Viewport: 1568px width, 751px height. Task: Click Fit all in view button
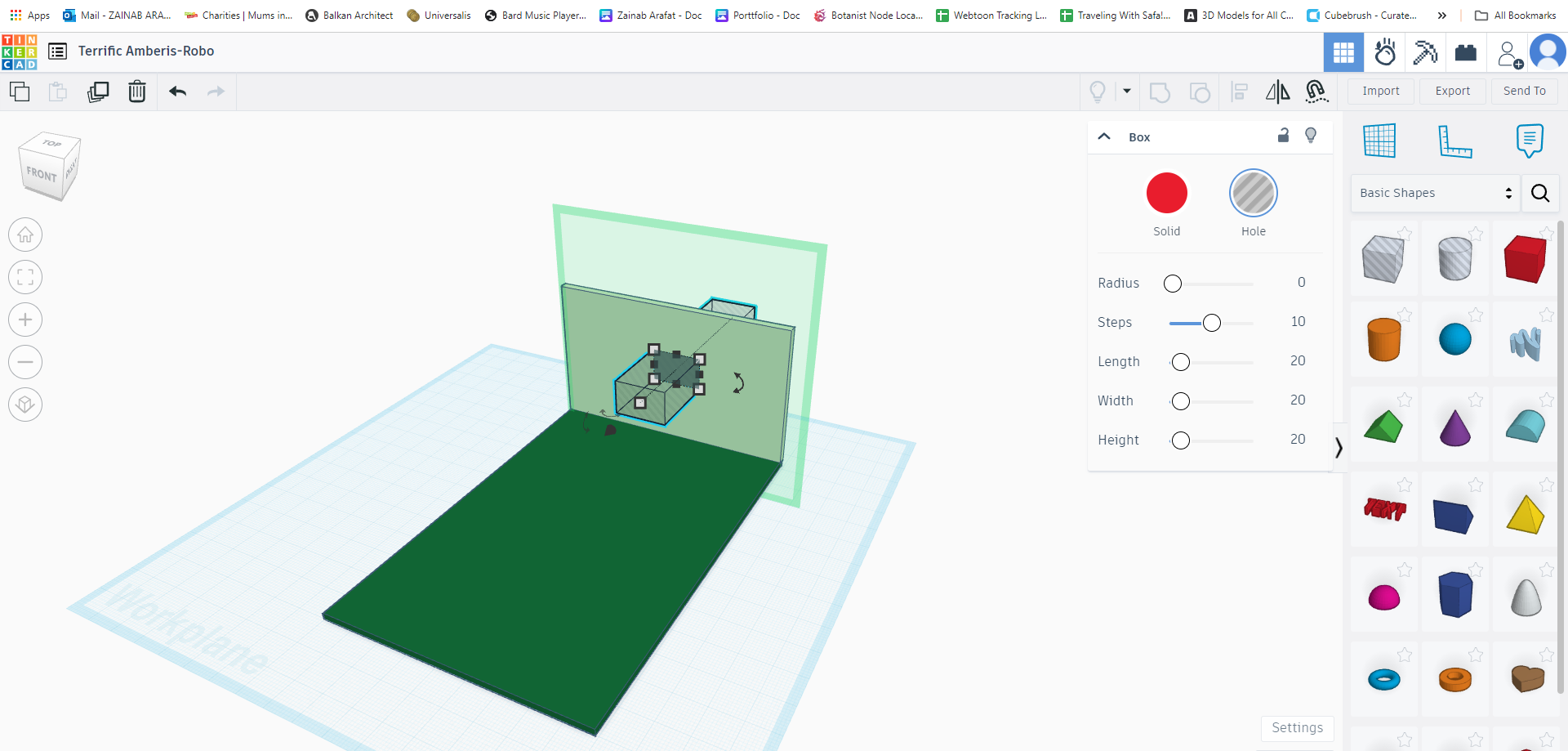(x=25, y=278)
